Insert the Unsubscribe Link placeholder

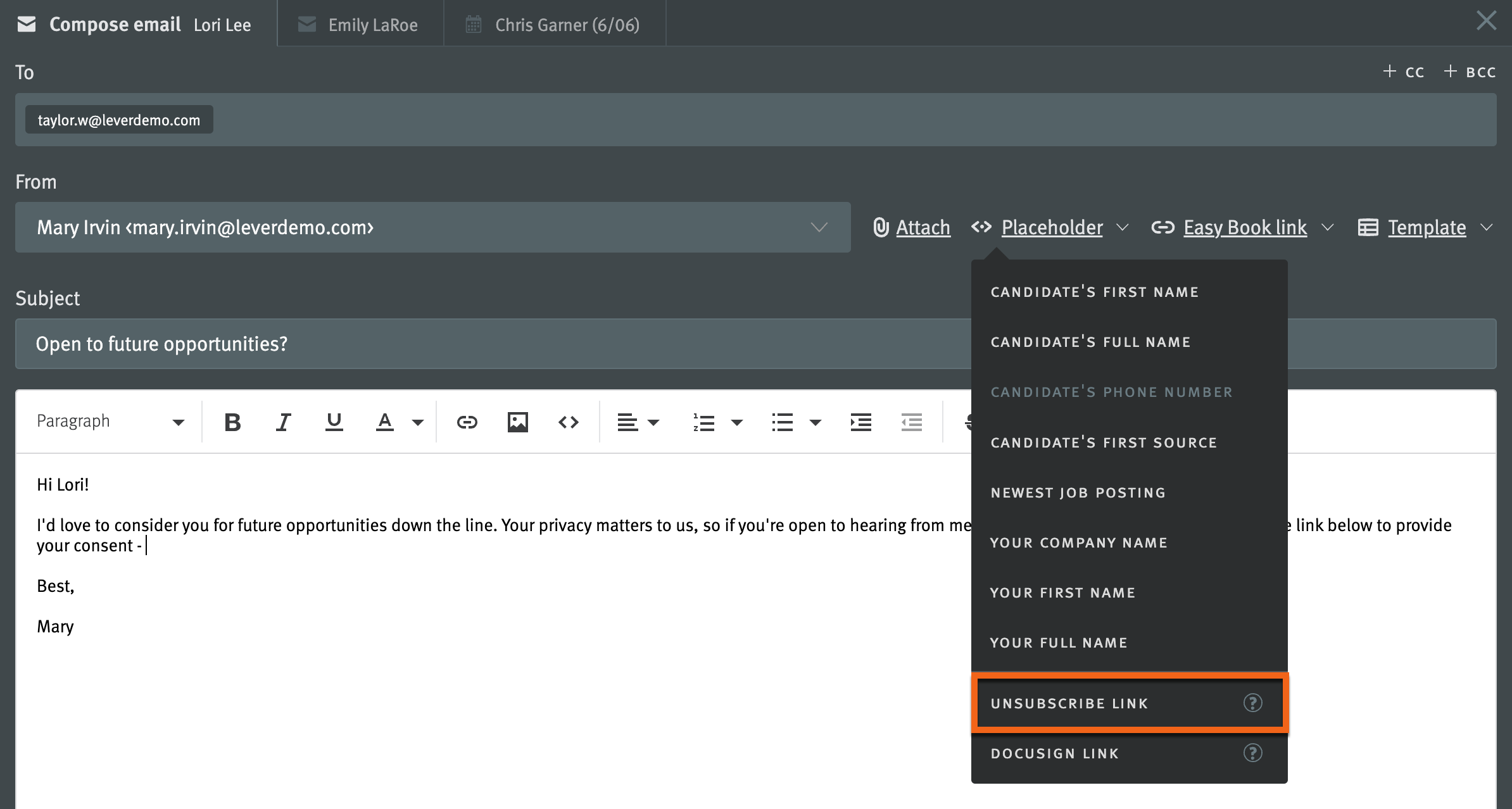click(1129, 703)
